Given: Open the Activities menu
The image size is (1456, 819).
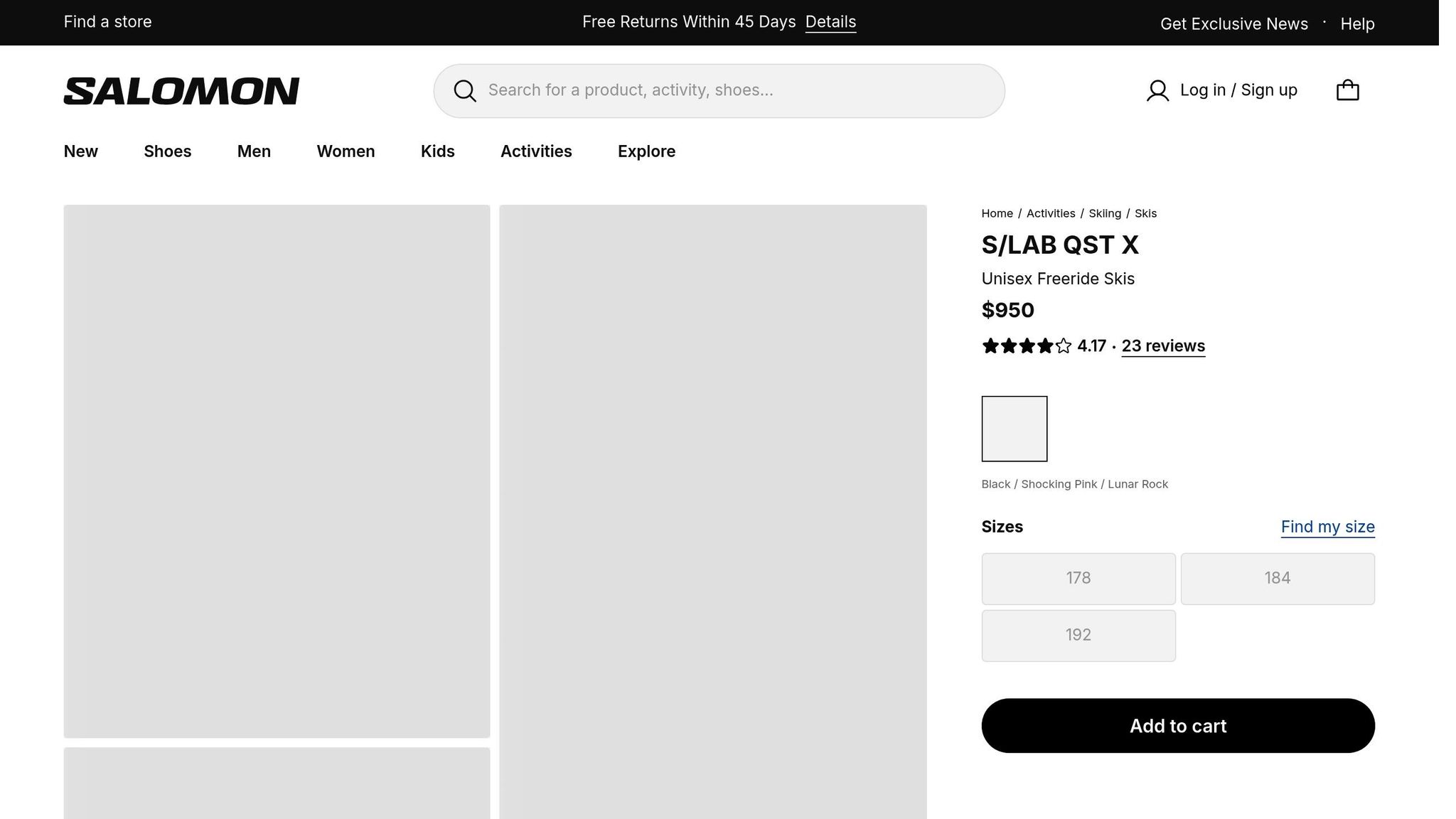Looking at the screenshot, I should pos(536,151).
